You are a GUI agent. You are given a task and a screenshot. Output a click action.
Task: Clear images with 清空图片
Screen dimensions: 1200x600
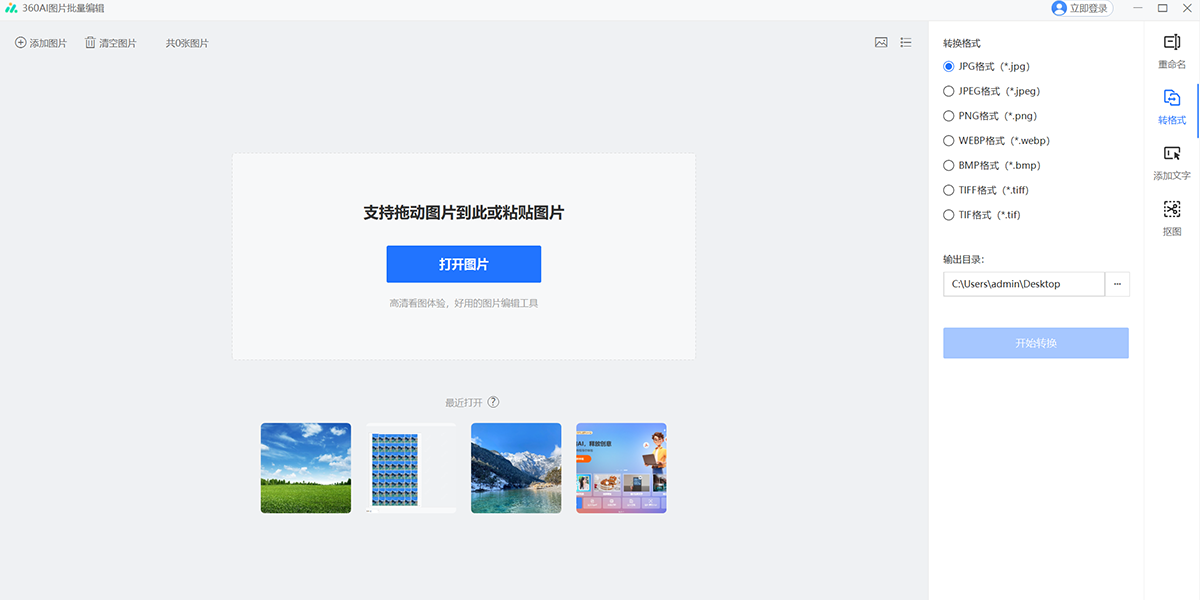coord(111,43)
